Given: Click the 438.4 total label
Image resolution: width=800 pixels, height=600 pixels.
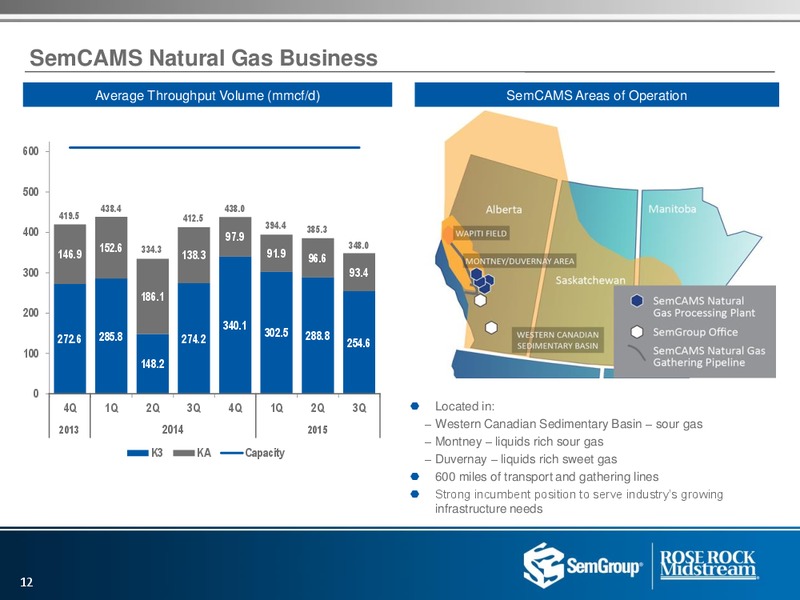Looking at the screenshot, I should point(111,209).
